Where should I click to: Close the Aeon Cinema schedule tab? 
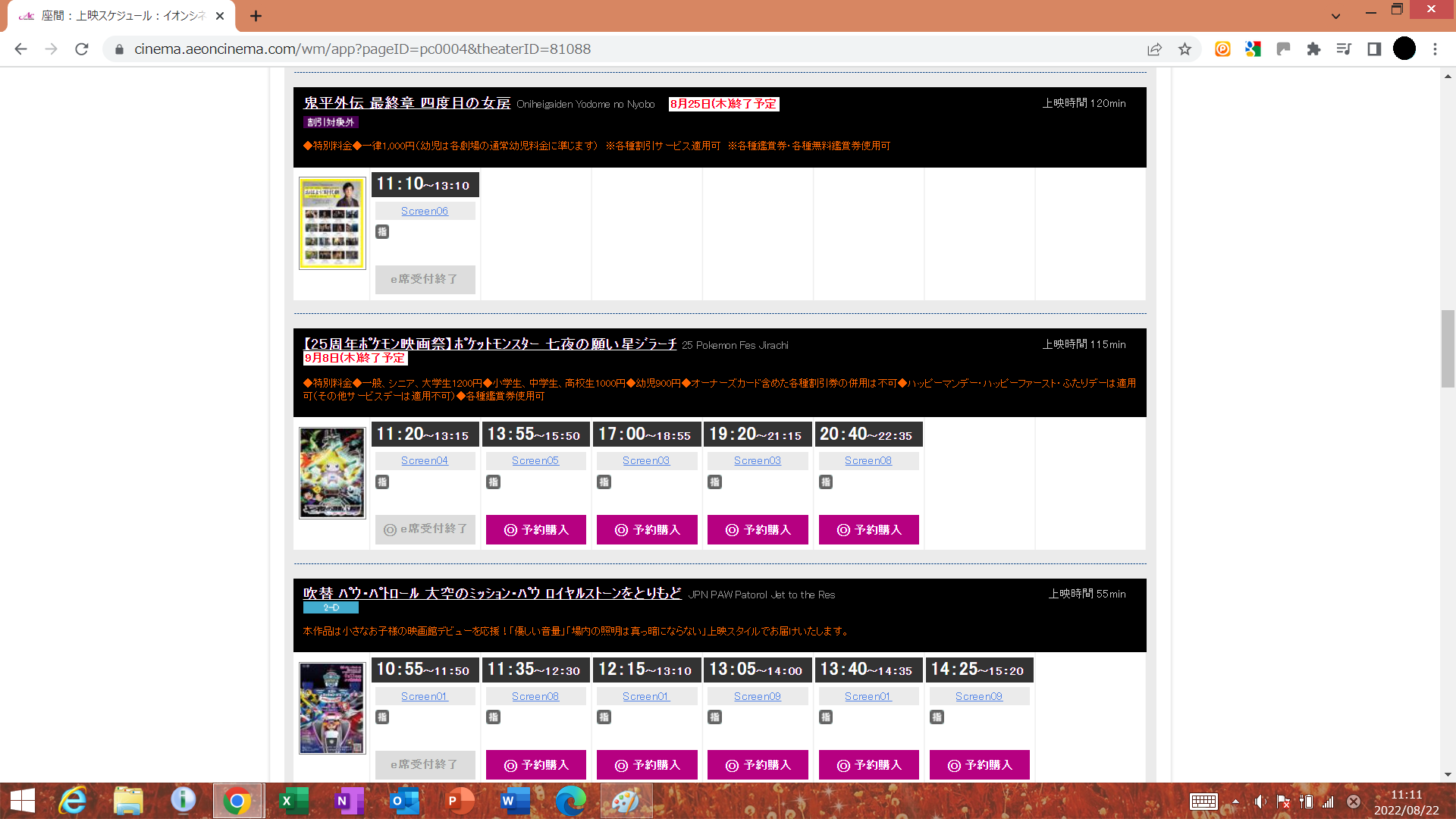point(220,16)
